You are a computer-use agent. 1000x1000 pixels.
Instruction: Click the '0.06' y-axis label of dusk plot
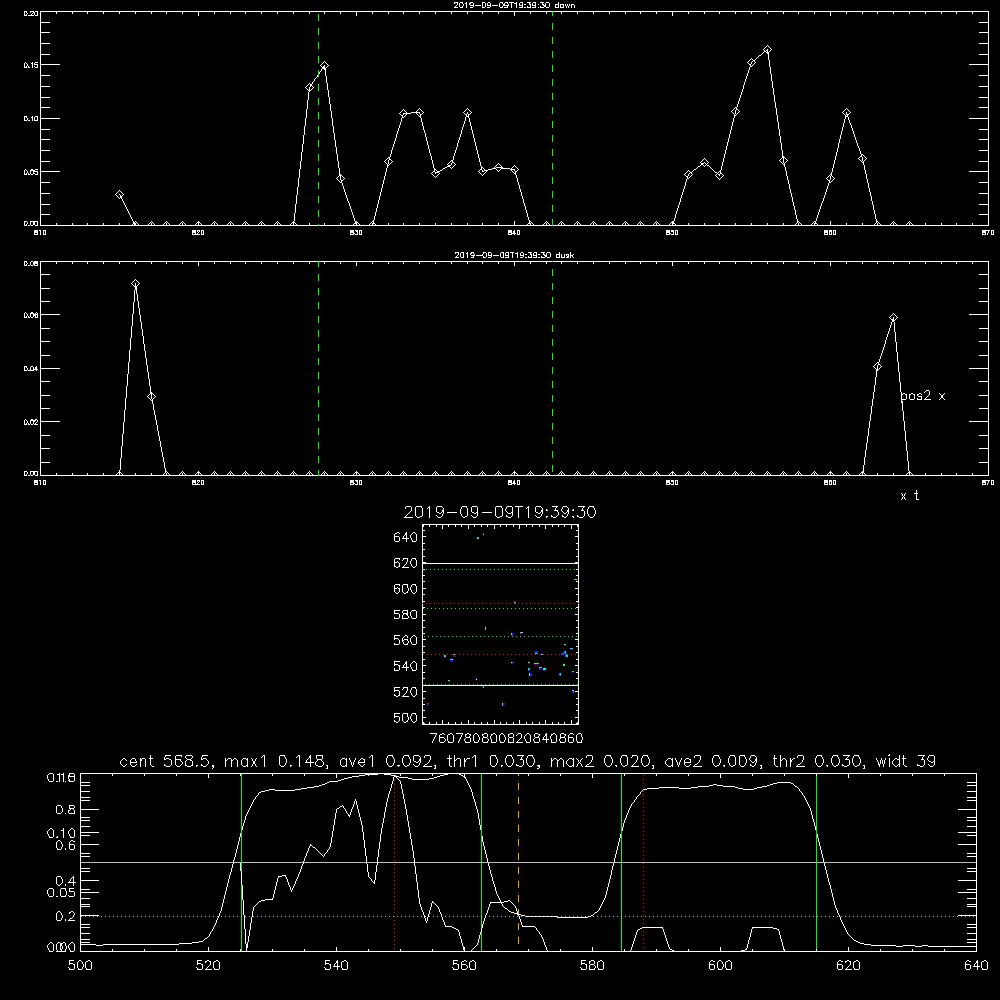pyautogui.click(x=31, y=315)
